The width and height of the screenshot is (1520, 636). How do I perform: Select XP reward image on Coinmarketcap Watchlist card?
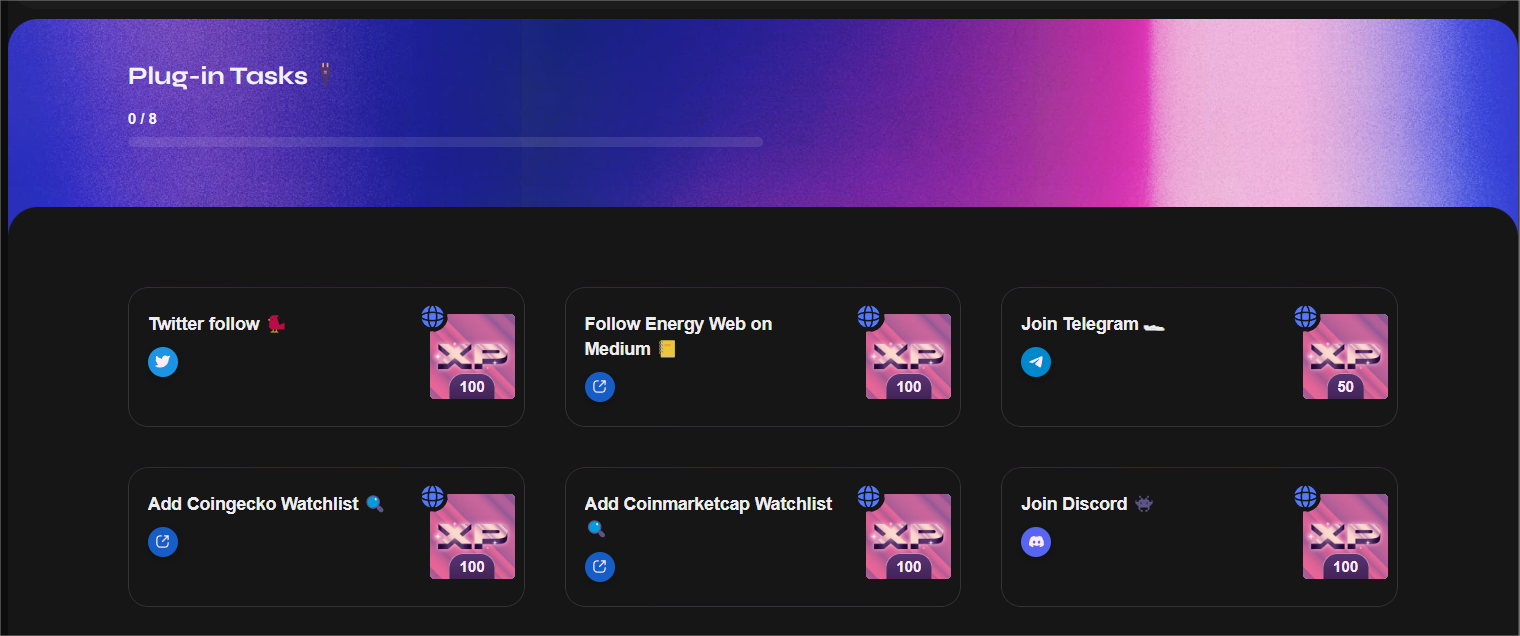[x=908, y=537]
